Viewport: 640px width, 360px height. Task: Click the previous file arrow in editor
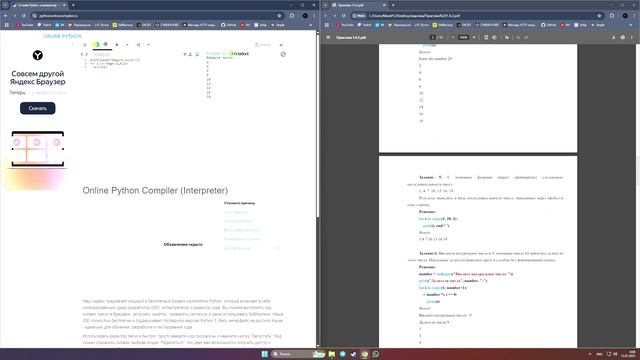coord(82,54)
